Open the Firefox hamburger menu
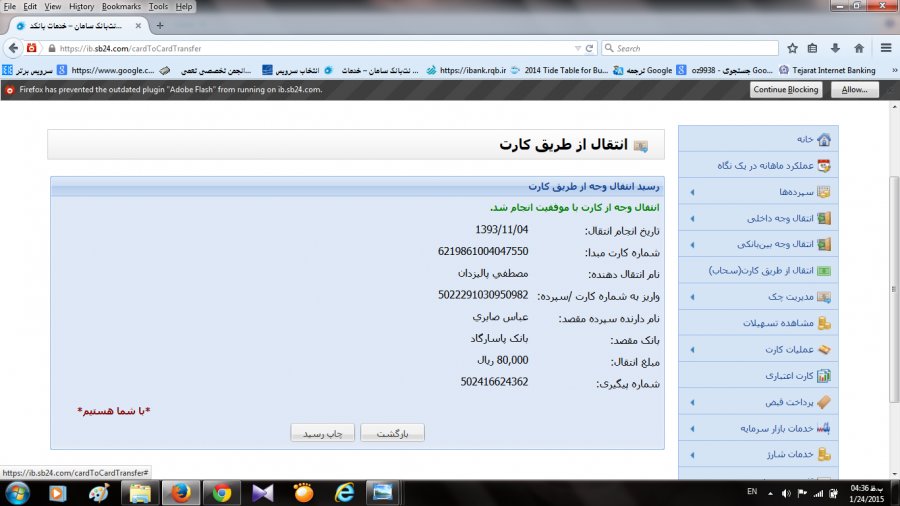The image size is (900, 506). pos(886,48)
